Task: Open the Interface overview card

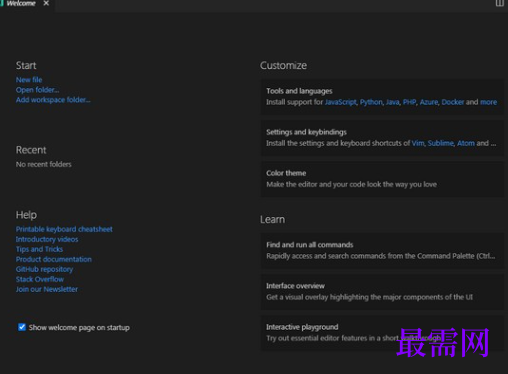Action: (382, 292)
